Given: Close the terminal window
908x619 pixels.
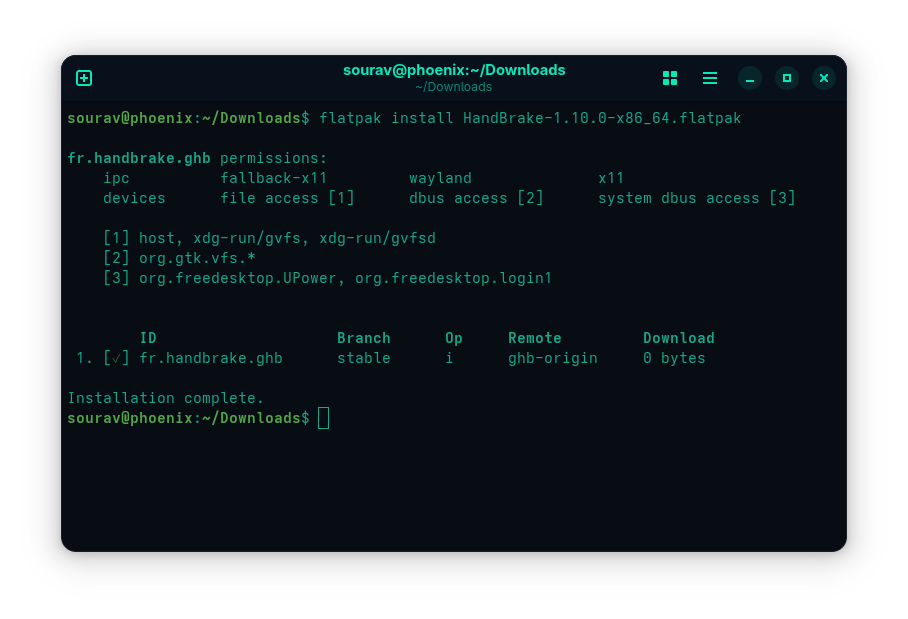Looking at the screenshot, I should 823,77.
